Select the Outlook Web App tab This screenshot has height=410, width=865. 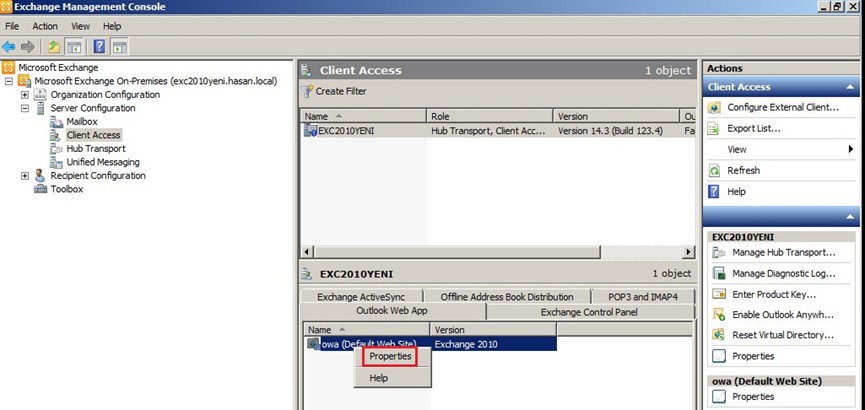pyautogui.click(x=392, y=311)
